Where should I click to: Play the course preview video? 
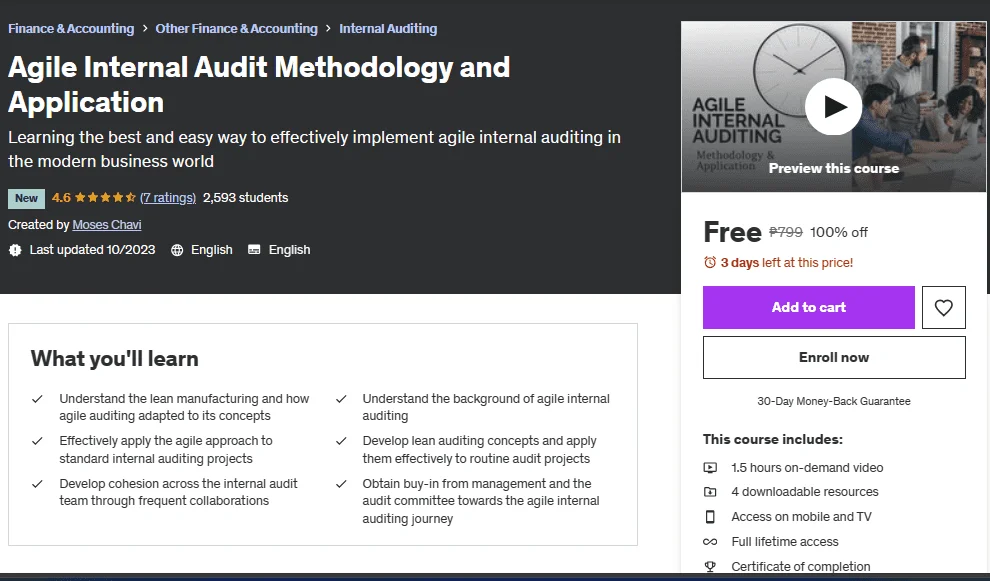click(x=833, y=106)
